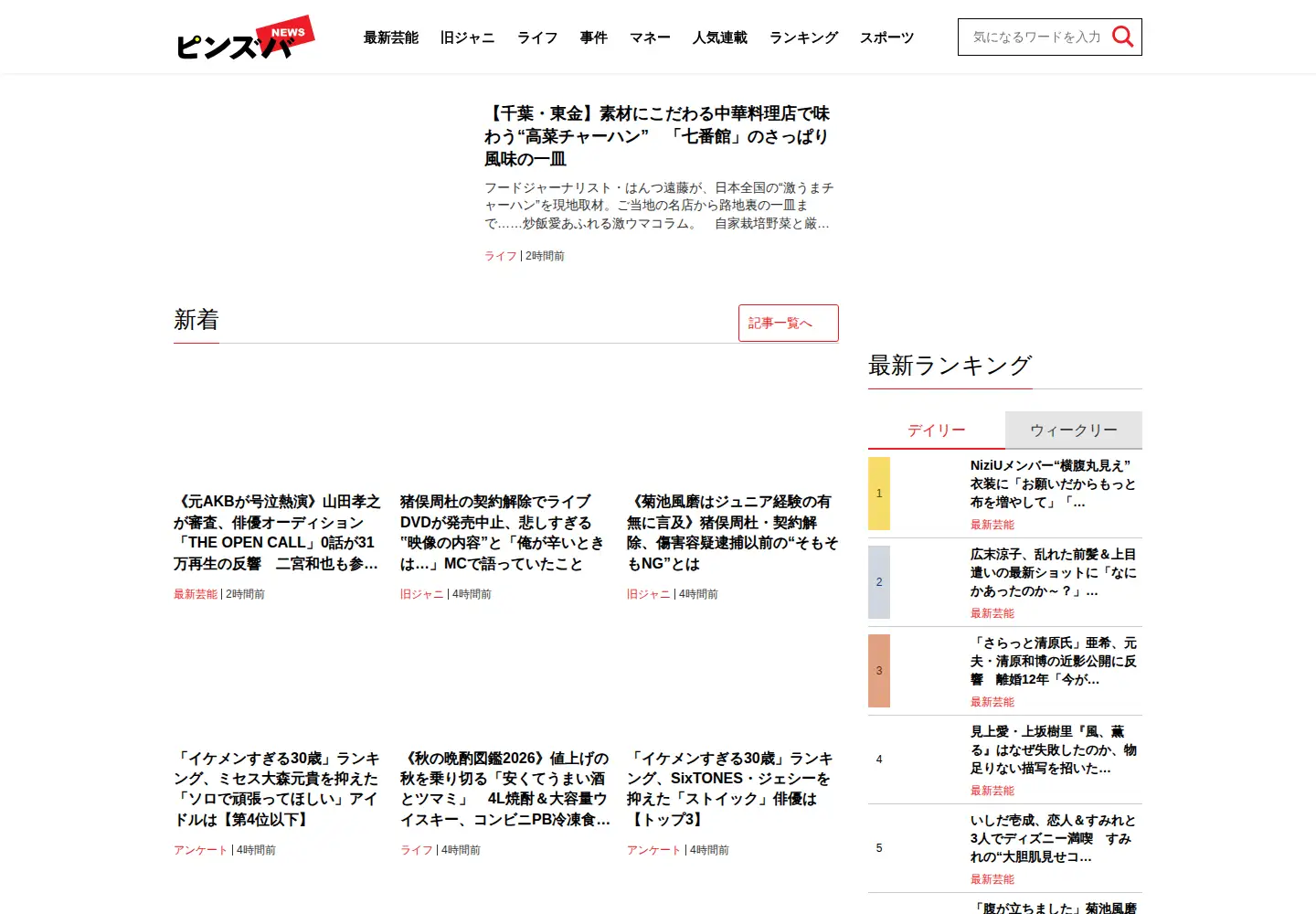This screenshot has width=1316, height=914.
Task: Click the red search magnifier icon
Action: [1122, 37]
